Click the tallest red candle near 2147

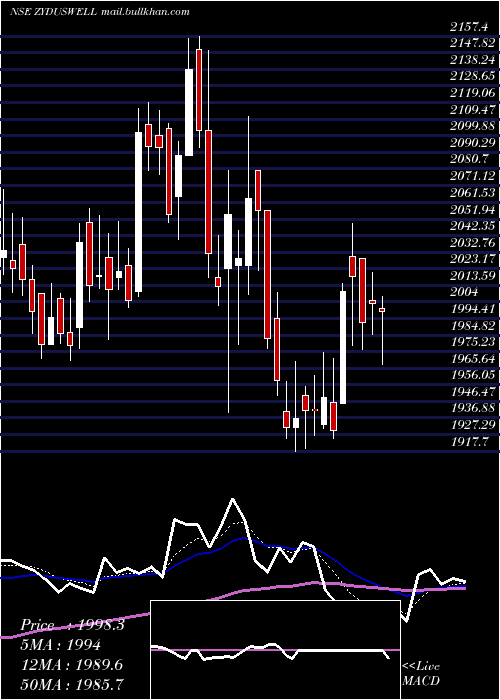pyautogui.click(x=199, y=90)
